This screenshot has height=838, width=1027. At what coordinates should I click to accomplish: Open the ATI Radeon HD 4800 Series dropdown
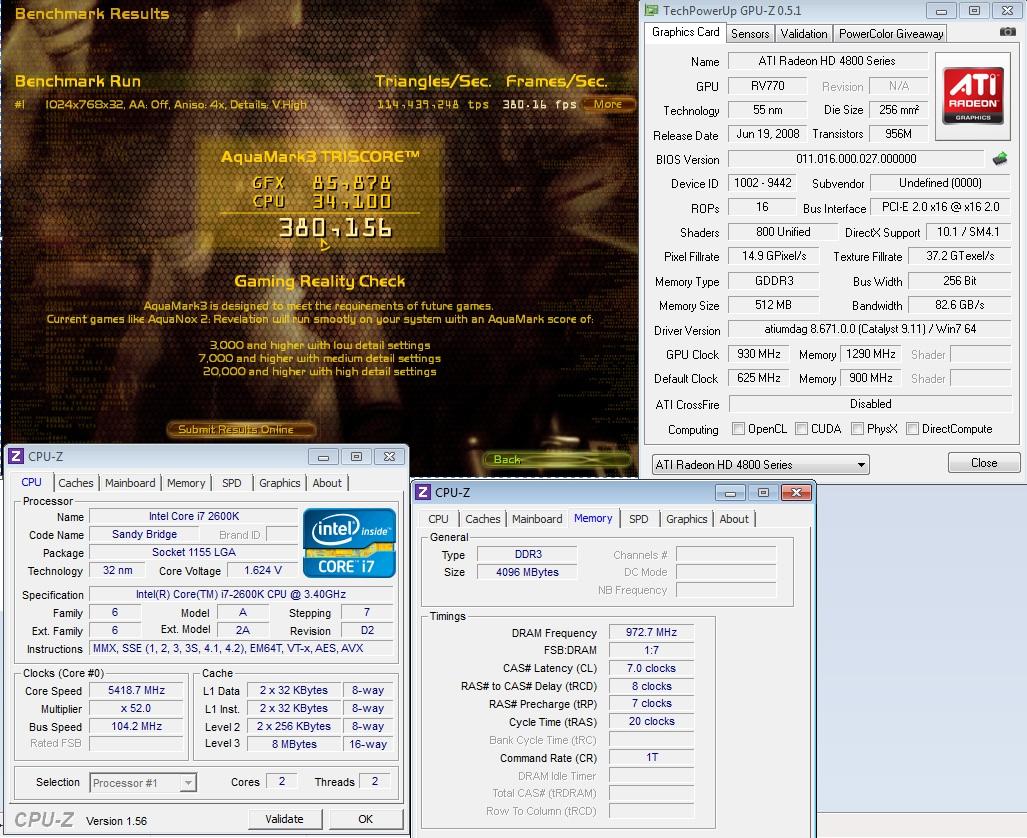[760, 465]
